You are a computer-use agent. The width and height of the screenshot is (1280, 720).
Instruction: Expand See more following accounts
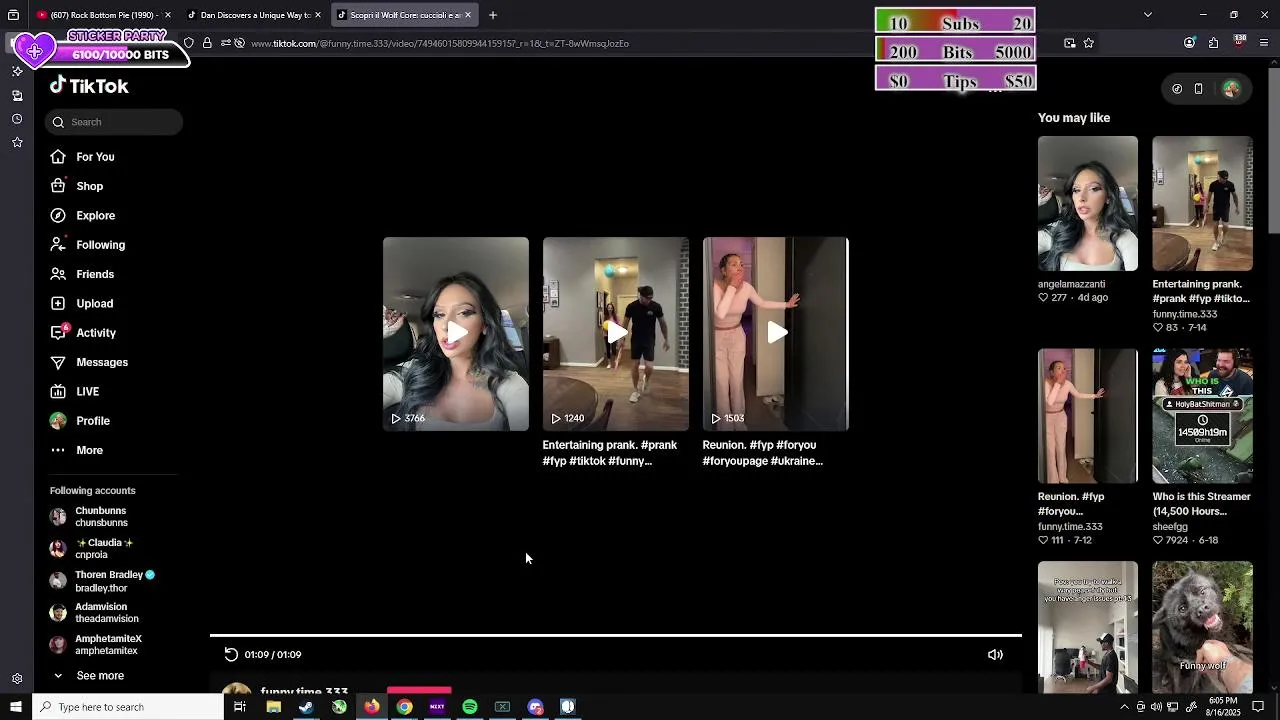tap(88, 676)
